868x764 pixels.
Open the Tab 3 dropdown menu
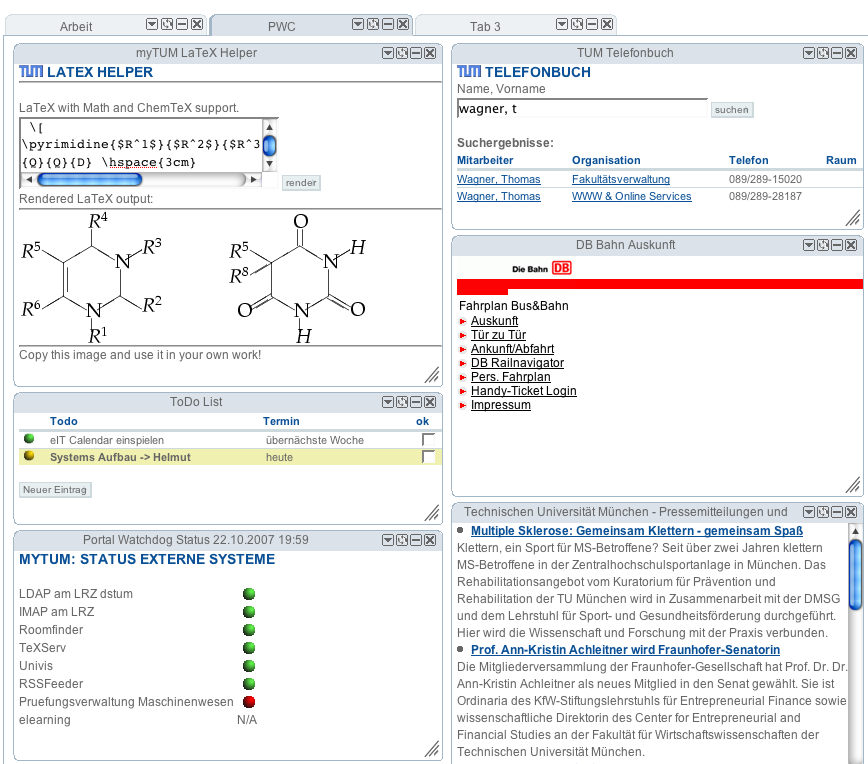pos(562,24)
